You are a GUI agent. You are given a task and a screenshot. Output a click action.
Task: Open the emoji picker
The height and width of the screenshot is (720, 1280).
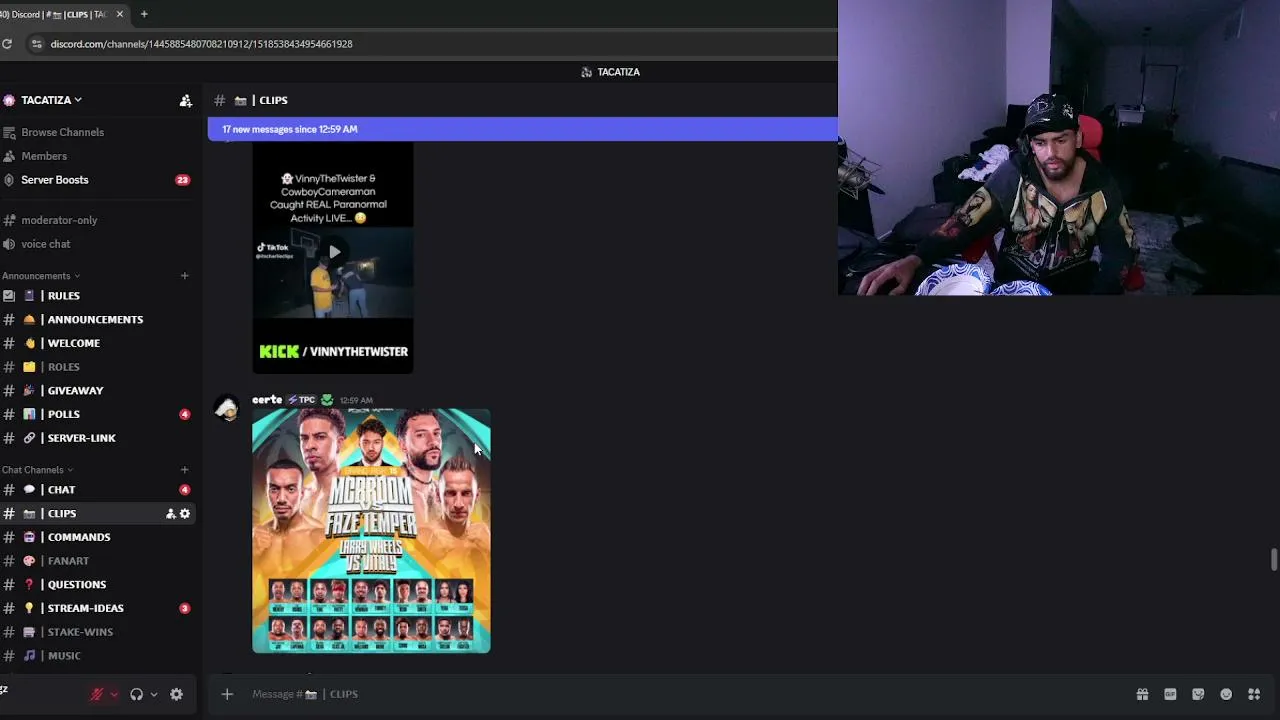click(1226, 694)
